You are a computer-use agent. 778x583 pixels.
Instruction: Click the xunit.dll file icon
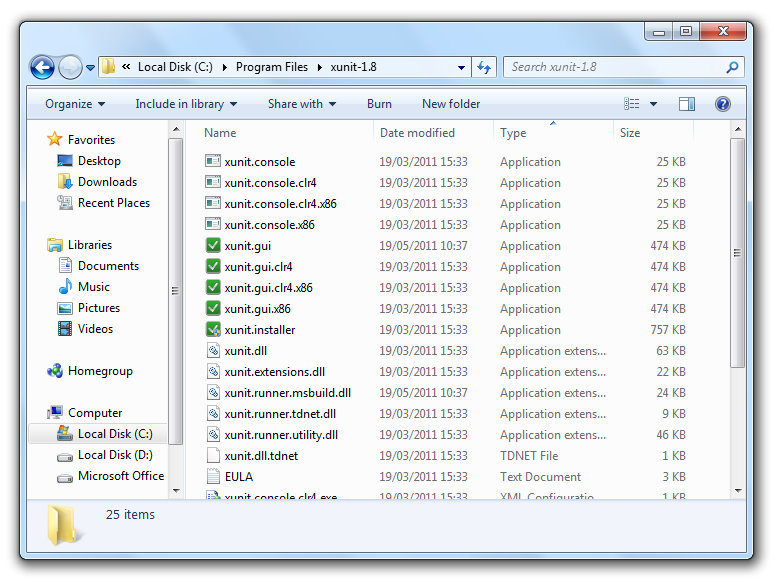tap(213, 350)
